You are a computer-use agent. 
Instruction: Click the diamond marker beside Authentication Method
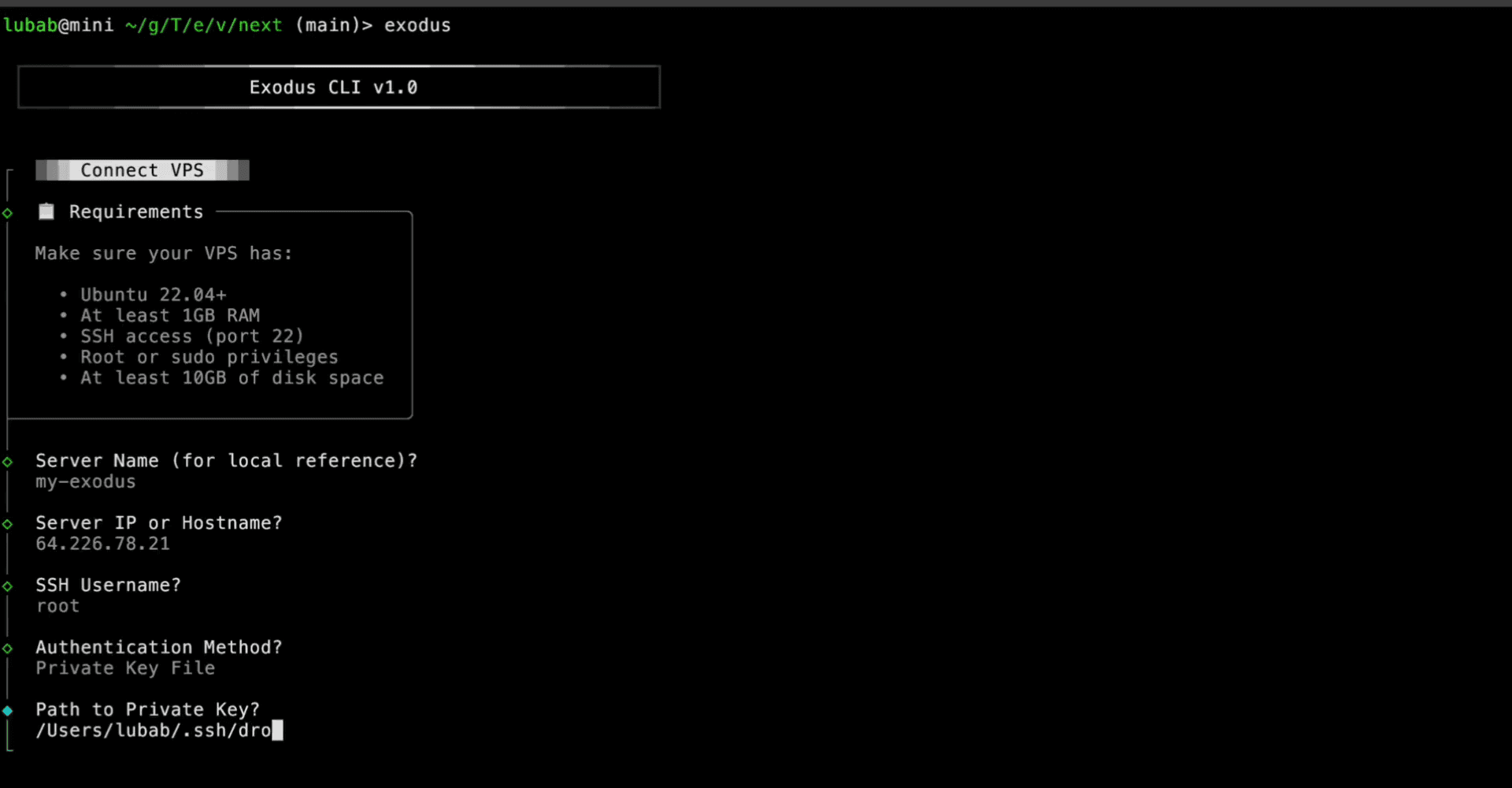[x=8, y=649]
